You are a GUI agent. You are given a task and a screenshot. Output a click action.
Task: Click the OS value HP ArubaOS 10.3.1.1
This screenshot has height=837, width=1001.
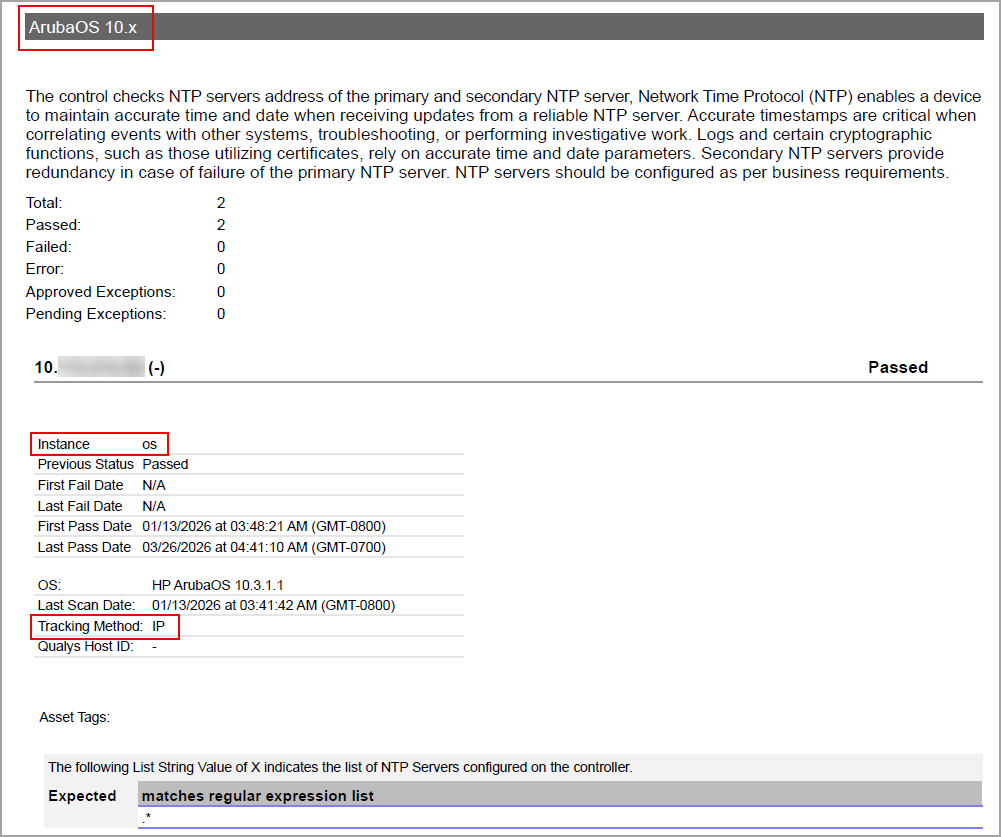pyautogui.click(x=218, y=585)
